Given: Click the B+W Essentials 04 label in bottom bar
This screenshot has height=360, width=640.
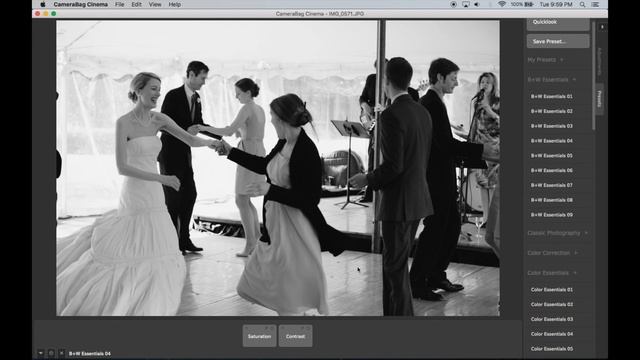Looking at the screenshot, I should point(90,353).
